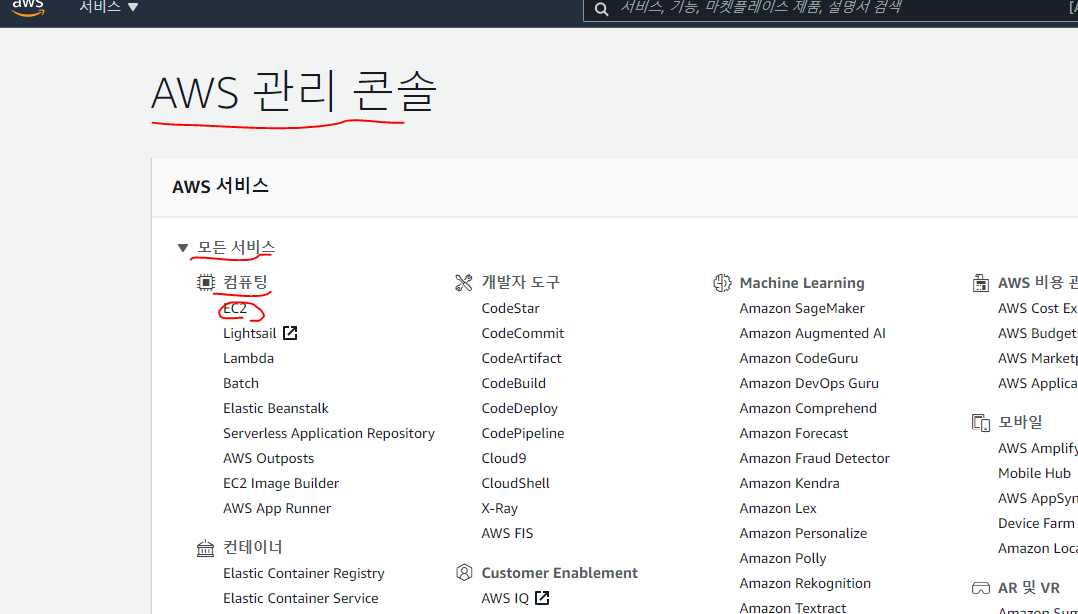
Task: Open Amazon Augmented AI
Action: (x=812, y=333)
